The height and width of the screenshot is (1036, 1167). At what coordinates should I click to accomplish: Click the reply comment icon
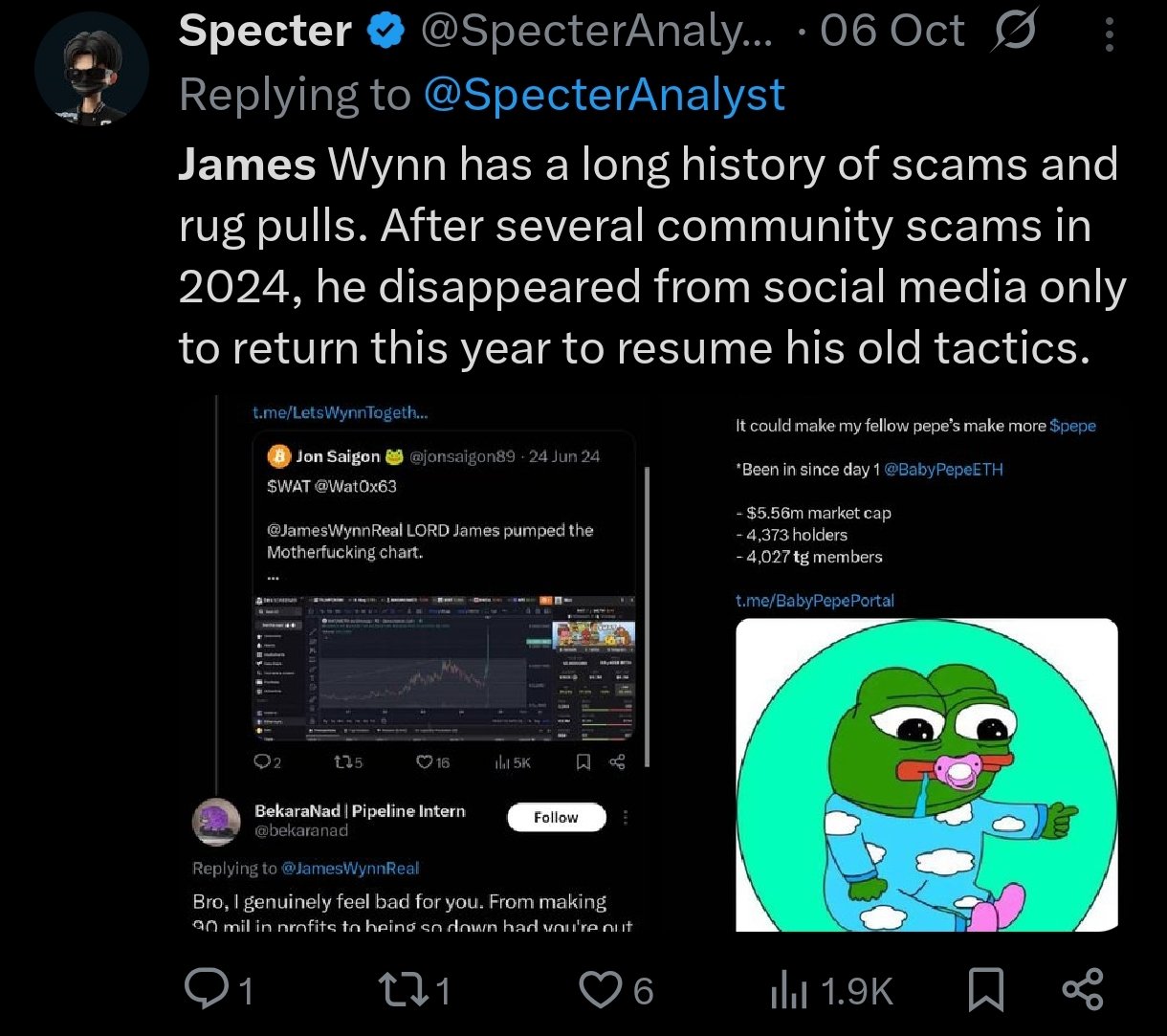[x=203, y=989]
